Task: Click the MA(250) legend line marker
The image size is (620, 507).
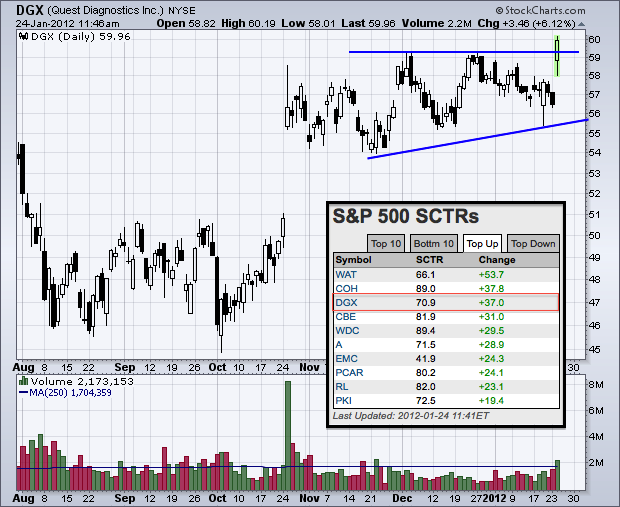Action: coord(23,393)
